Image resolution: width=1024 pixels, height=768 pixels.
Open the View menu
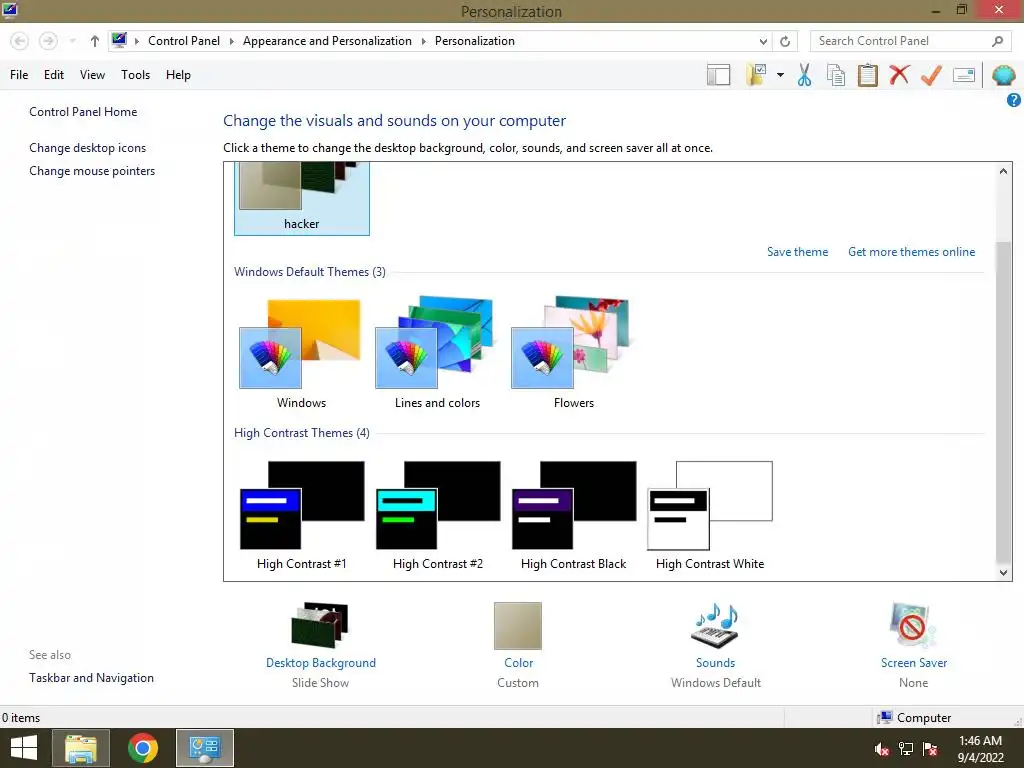92,74
